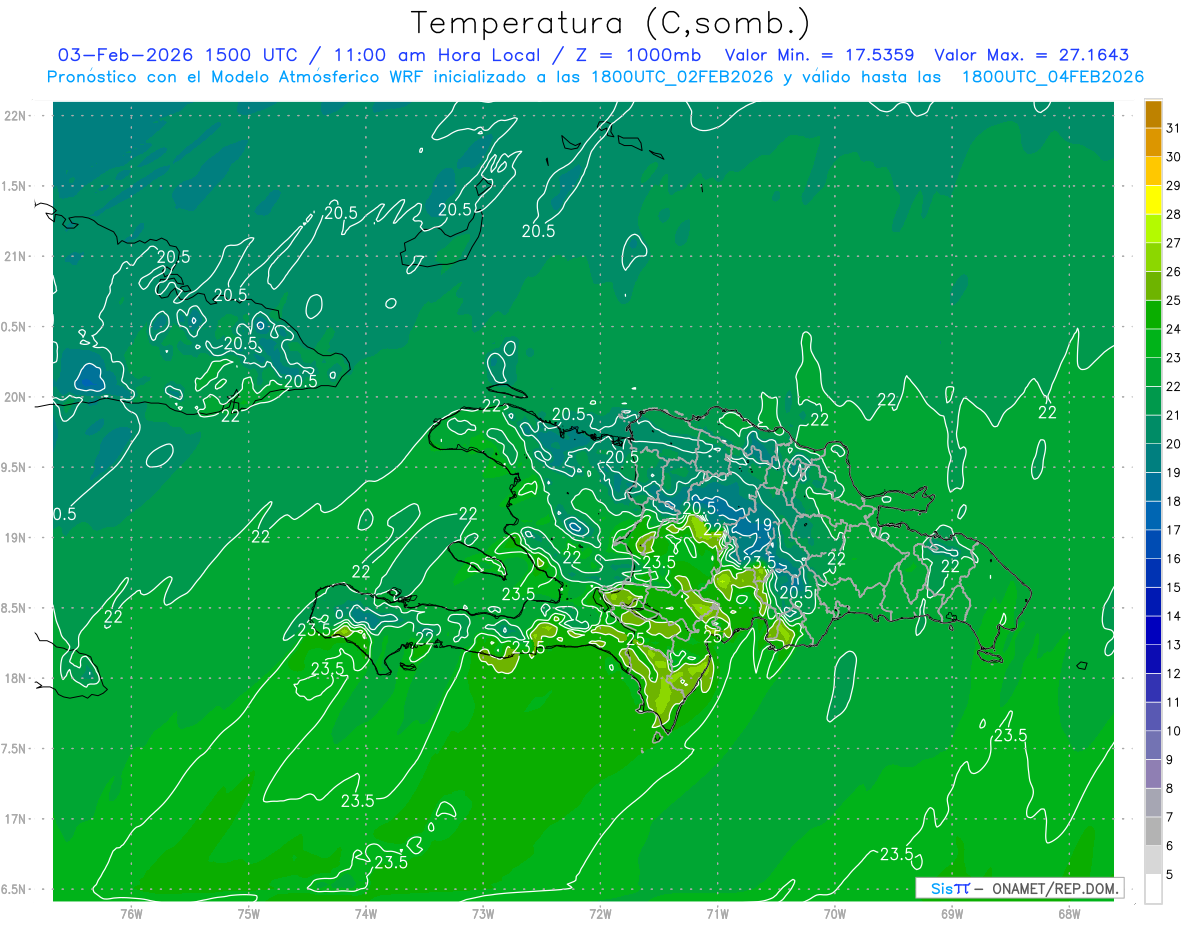Click the "8.5N" latitude axis label
Image resolution: width=1200 pixels, height=927 pixels.
13,608
